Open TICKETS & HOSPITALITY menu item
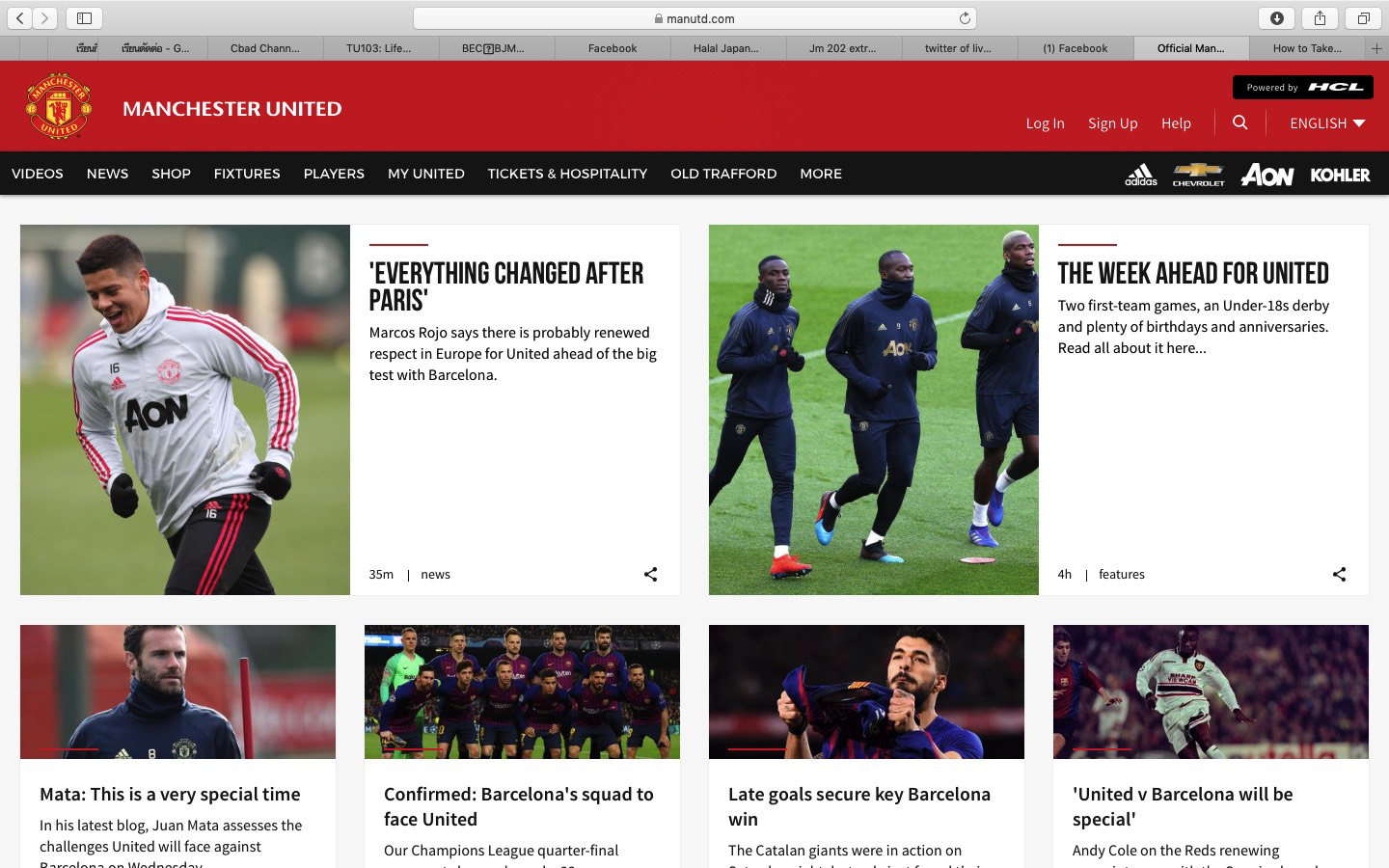 click(x=567, y=174)
